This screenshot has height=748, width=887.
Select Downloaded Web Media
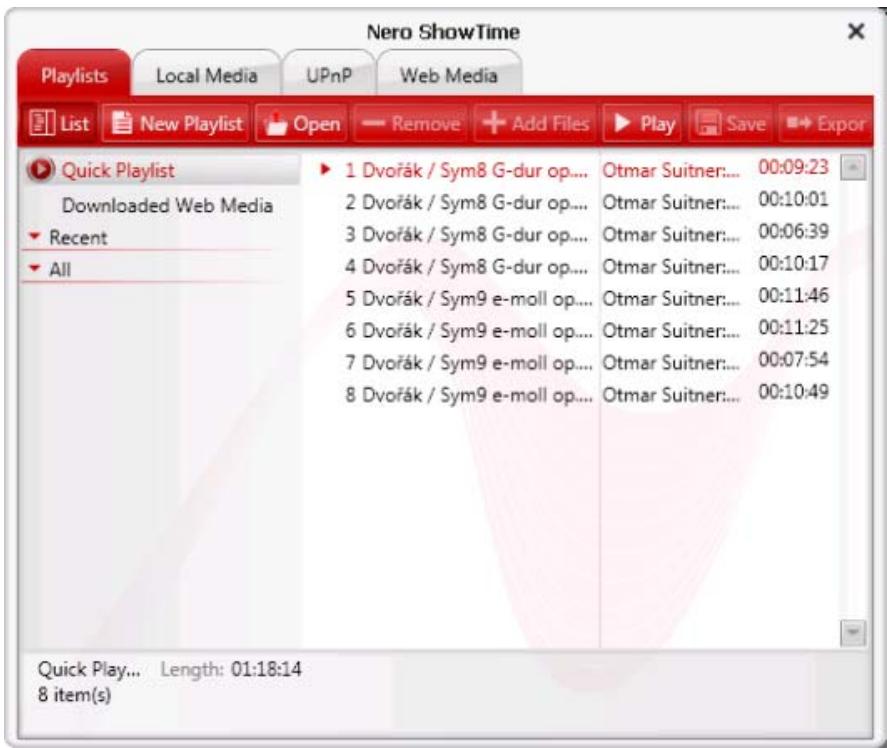(167, 205)
